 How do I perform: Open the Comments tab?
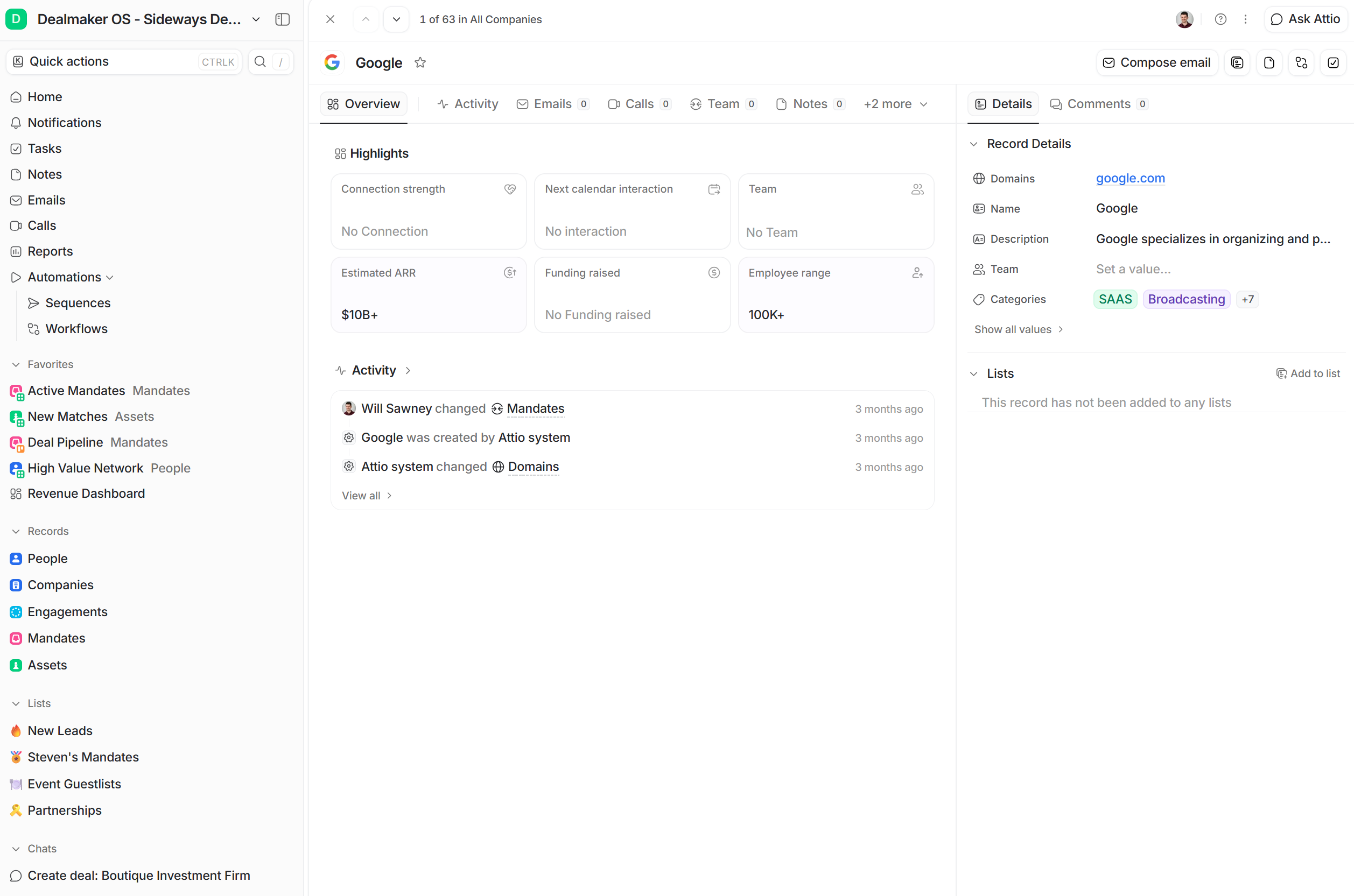click(1098, 104)
